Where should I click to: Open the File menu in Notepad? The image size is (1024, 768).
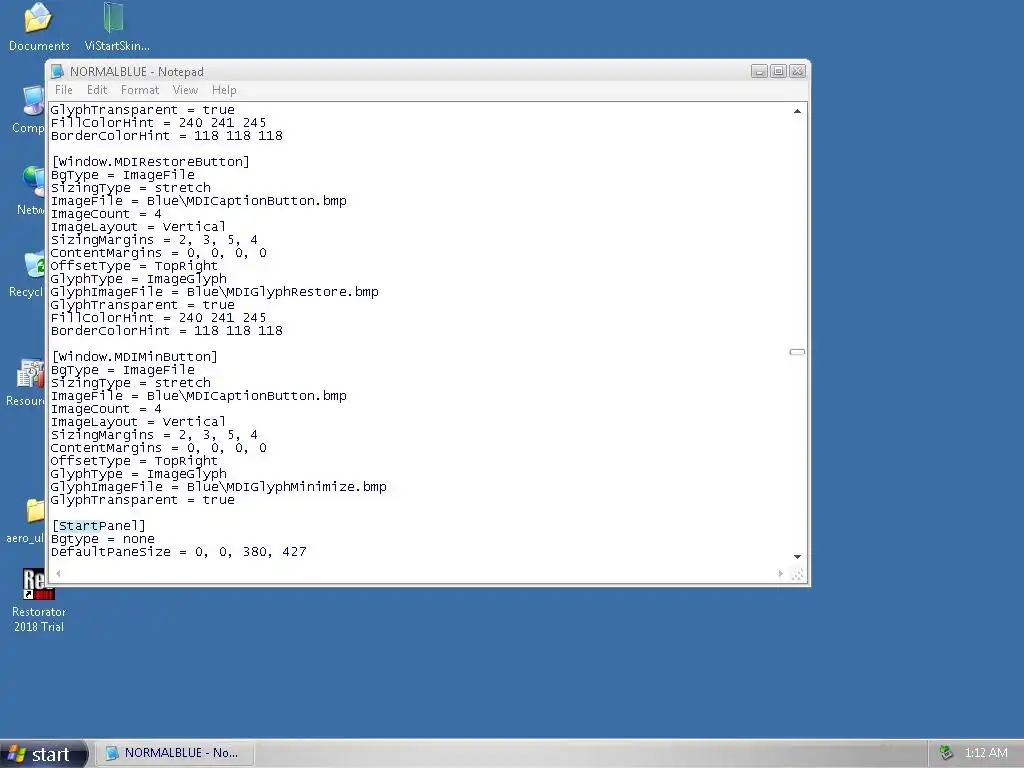pos(63,90)
